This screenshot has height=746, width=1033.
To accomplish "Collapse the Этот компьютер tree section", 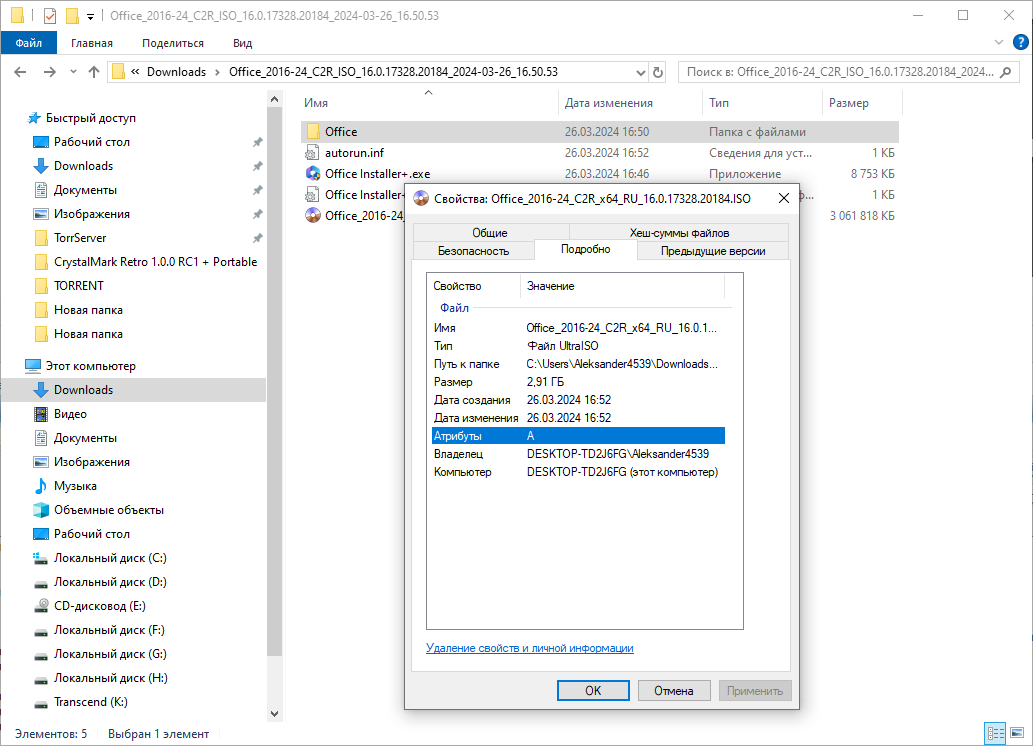I will point(11,366).
